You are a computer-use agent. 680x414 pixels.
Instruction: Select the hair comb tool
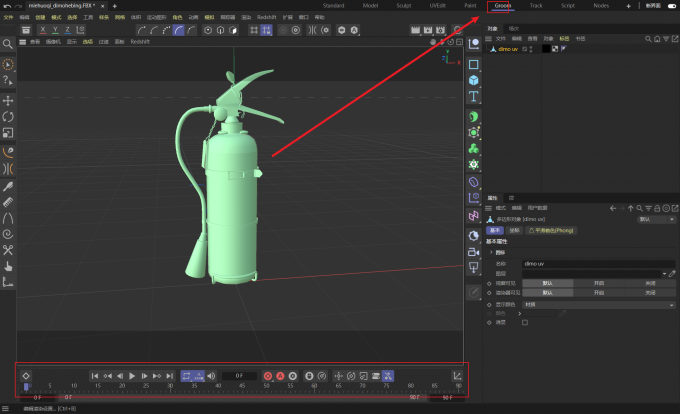tap(8, 202)
